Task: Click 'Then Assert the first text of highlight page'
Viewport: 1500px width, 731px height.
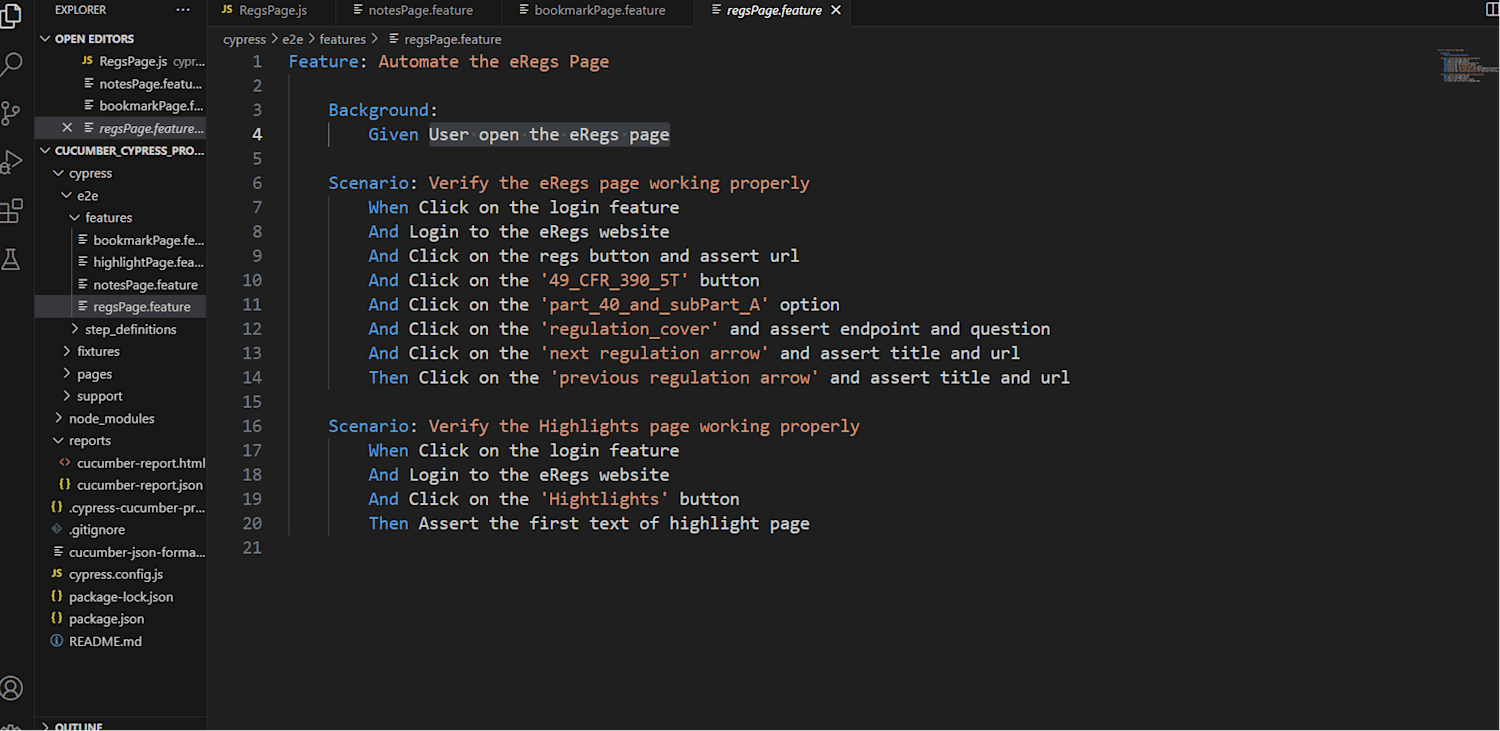Action: (589, 523)
